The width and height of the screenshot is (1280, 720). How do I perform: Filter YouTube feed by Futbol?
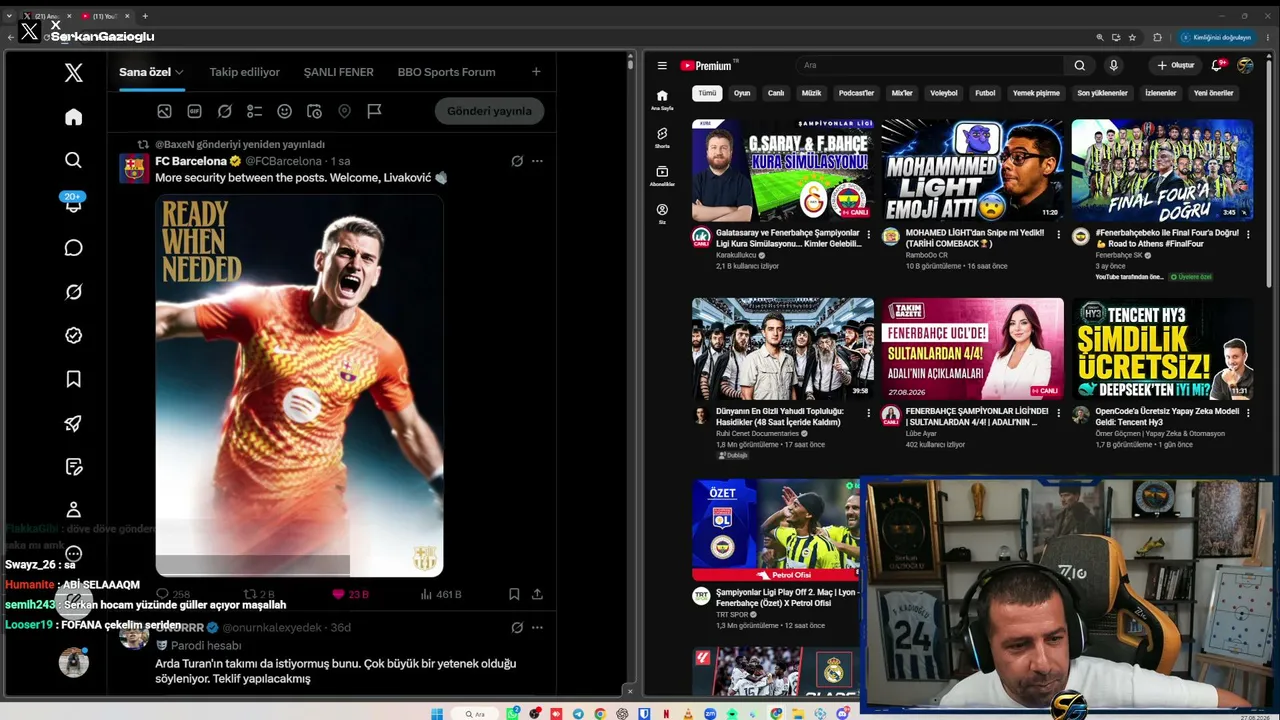pos(985,93)
